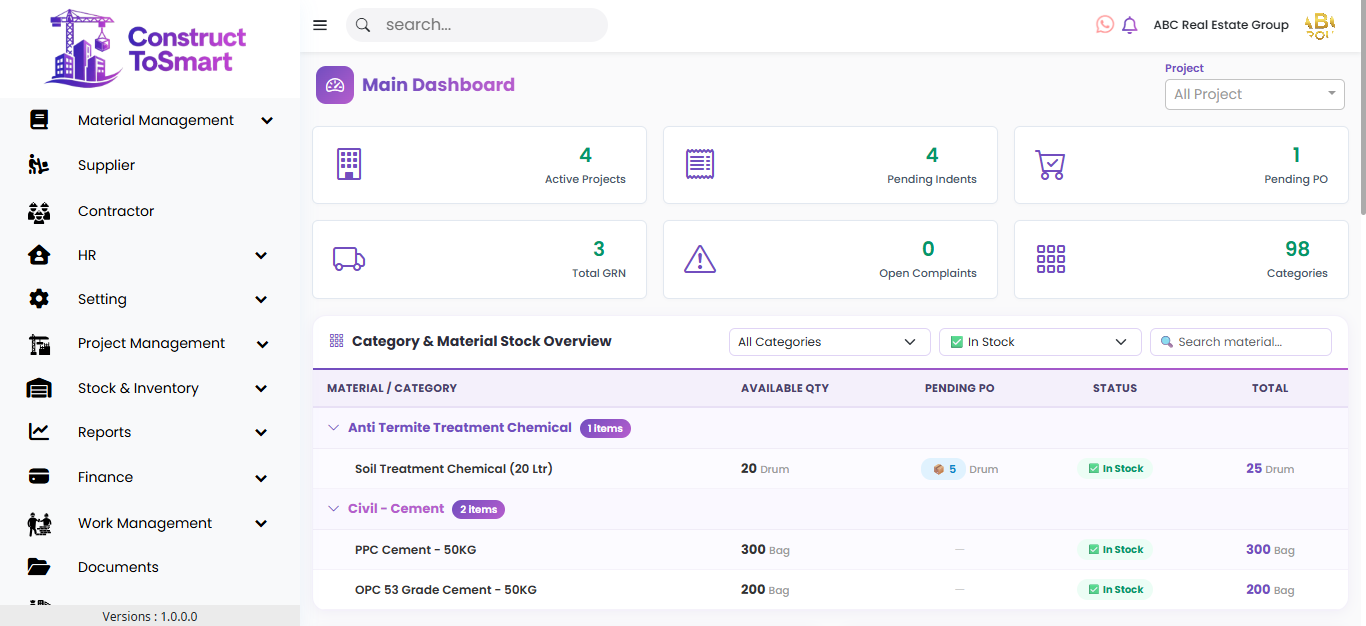Click the Total GRN truck icon
Screen dimensions: 1366x626
coord(349,259)
